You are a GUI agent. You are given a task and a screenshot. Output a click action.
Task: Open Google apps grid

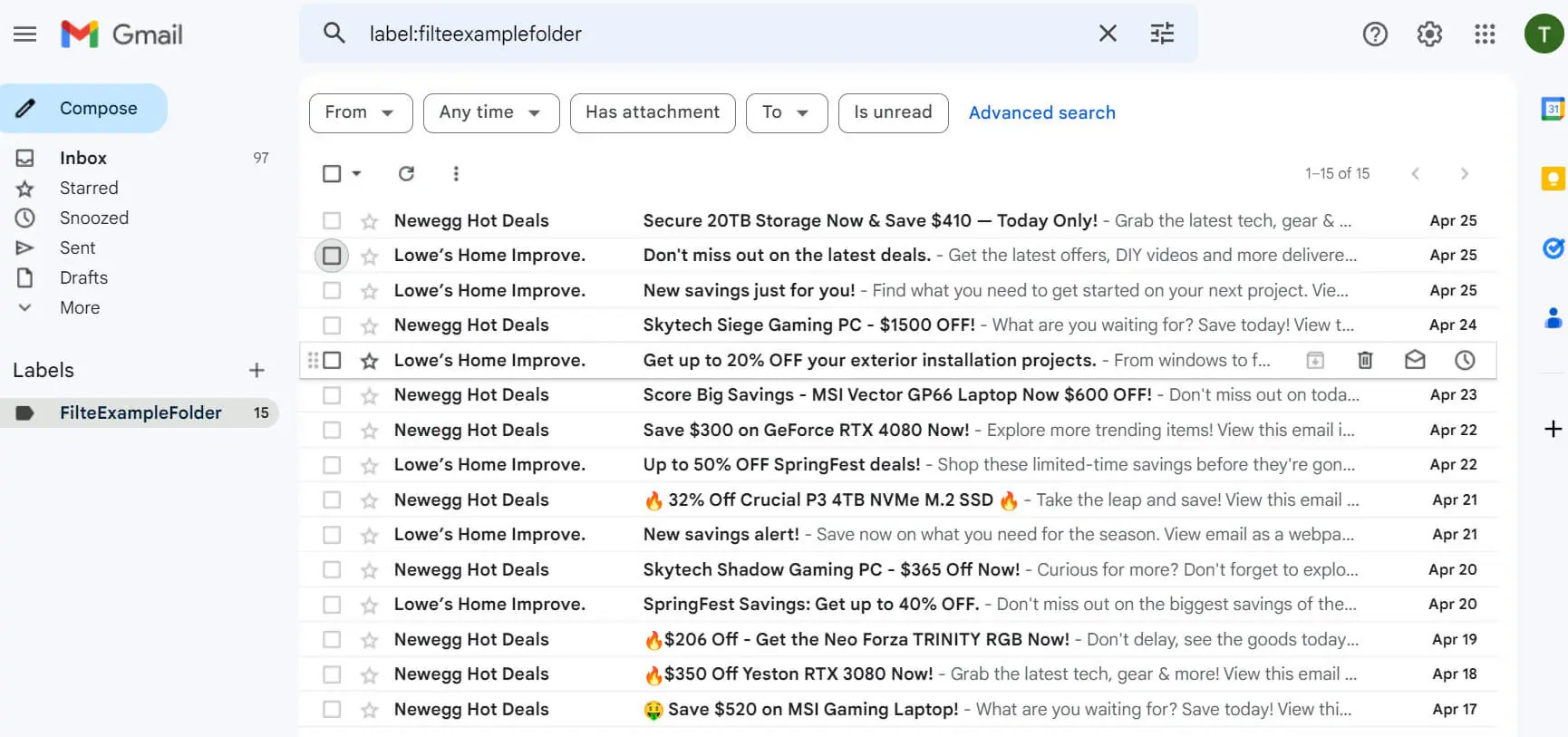1485,34
